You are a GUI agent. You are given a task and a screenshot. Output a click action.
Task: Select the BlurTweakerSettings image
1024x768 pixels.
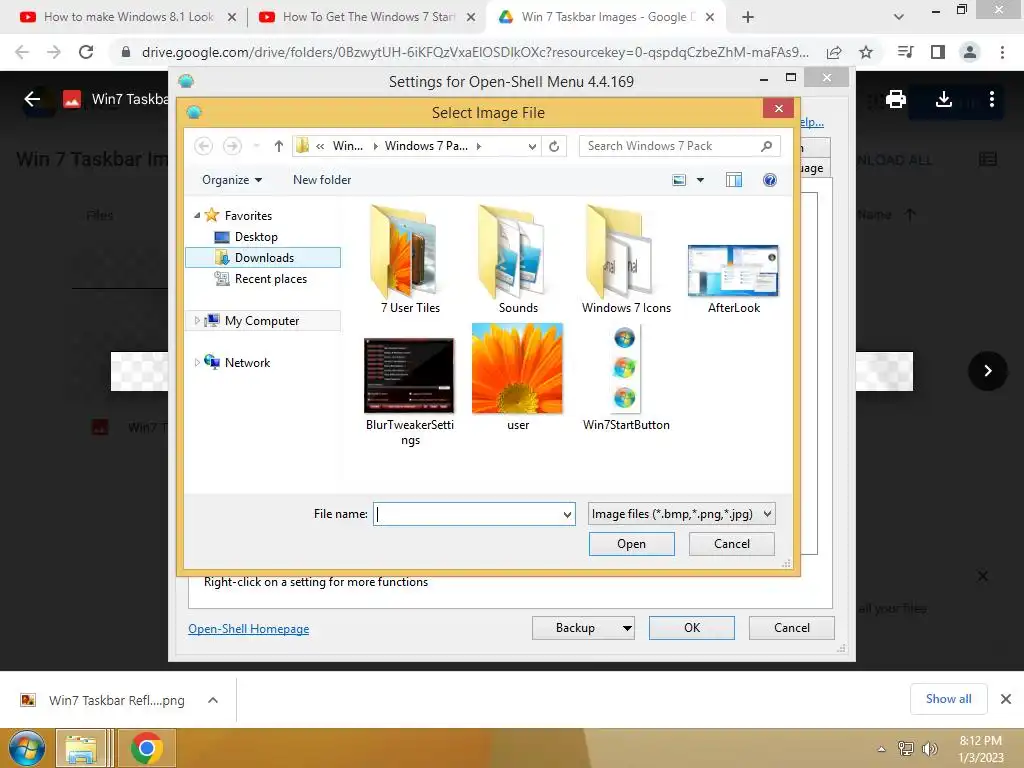(409, 391)
